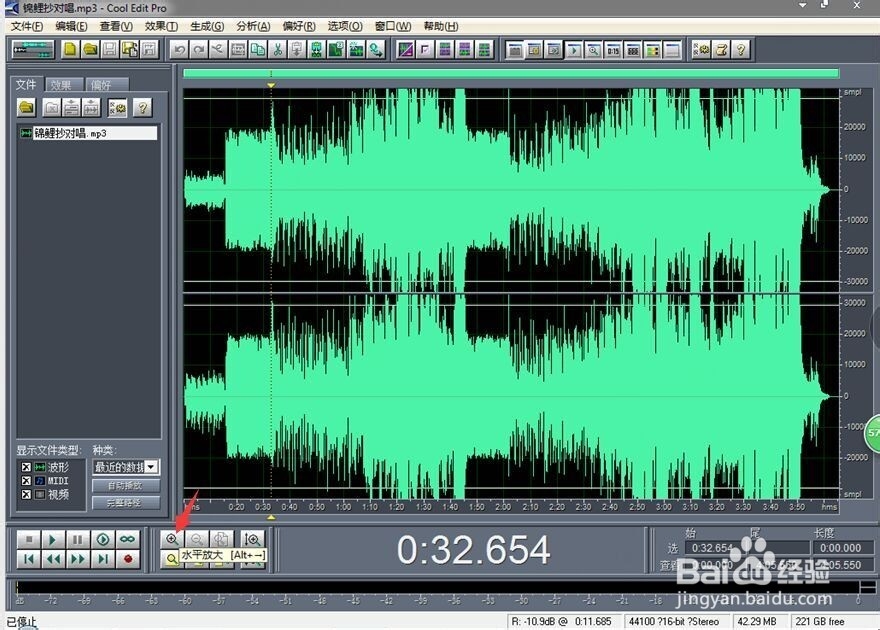Click selection length field 0:00.000
Image resolution: width=880 pixels, height=630 pixels.
click(840, 548)
